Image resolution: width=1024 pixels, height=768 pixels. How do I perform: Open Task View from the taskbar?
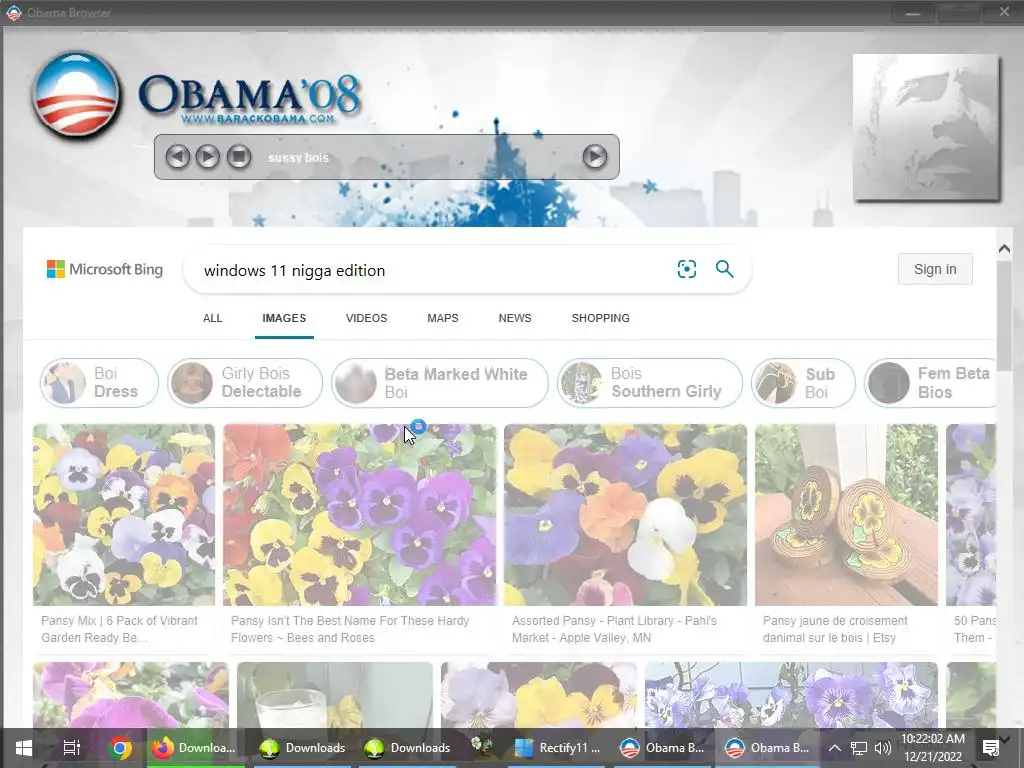point(71,748)
